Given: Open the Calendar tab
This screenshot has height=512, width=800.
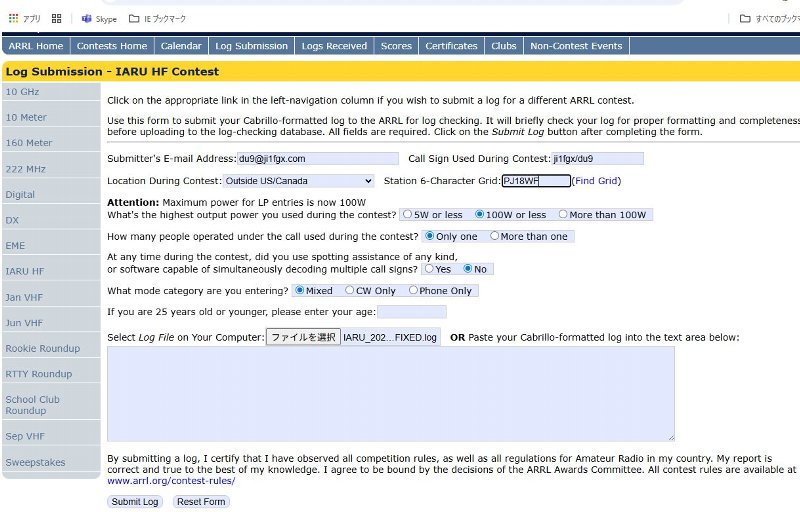Looking at the screenshot, I should (181, 46).
